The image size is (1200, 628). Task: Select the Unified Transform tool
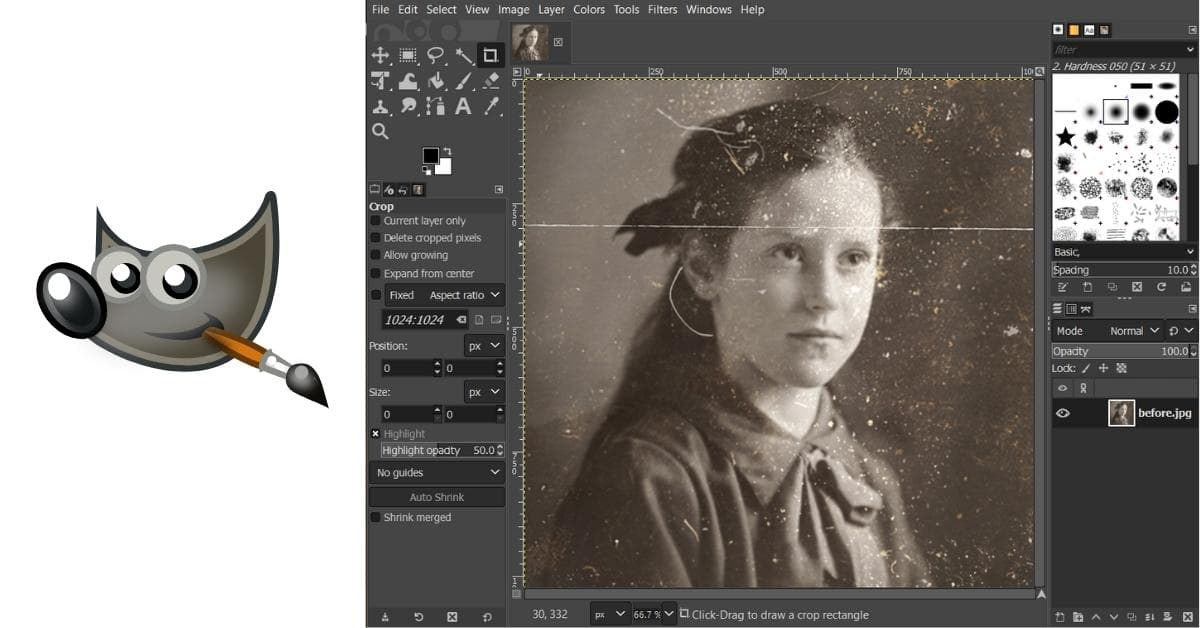coord(380,81)
